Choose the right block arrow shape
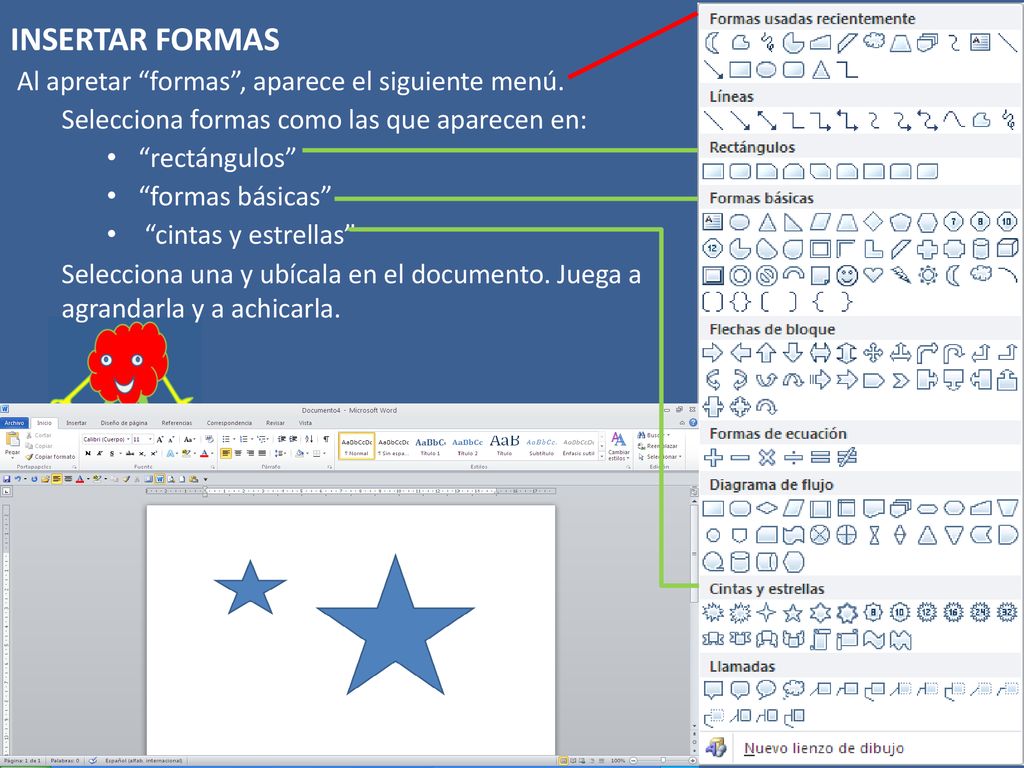 [712, 353]
